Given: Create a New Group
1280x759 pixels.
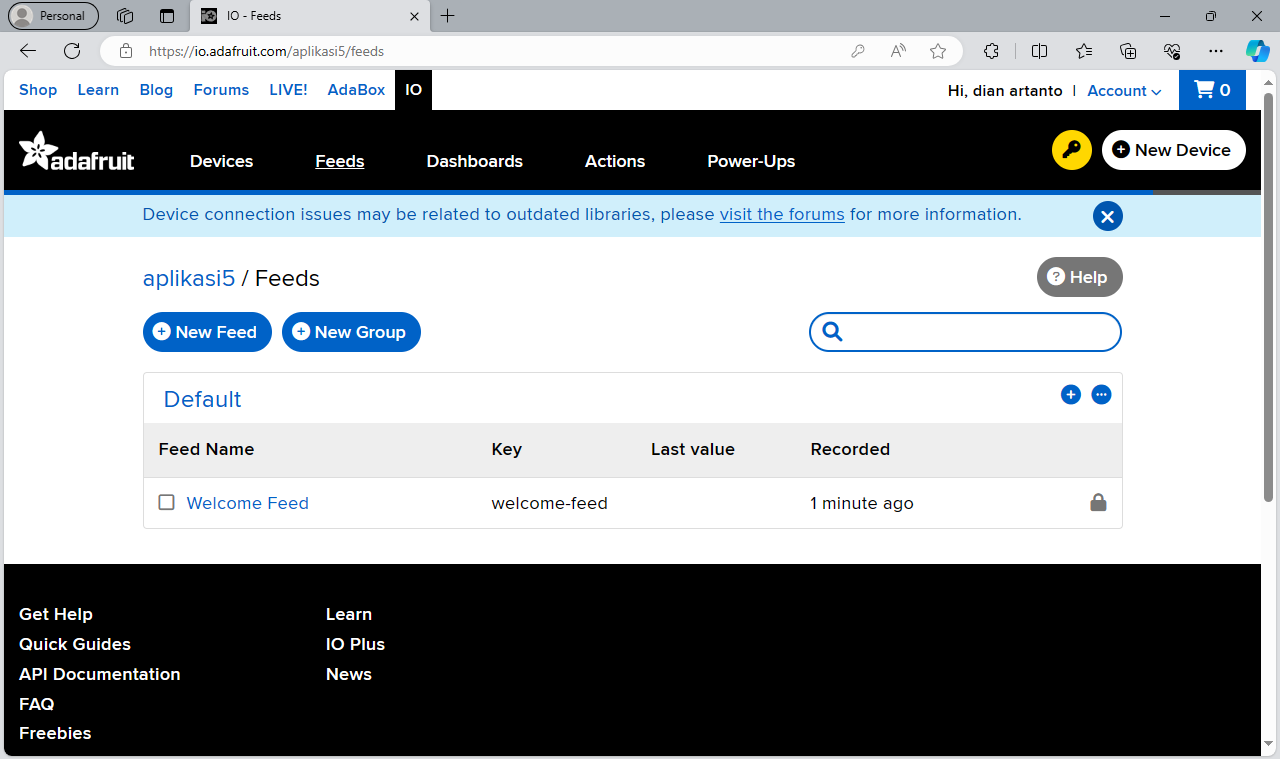Looking at the screenshot, I should (351, 332).
